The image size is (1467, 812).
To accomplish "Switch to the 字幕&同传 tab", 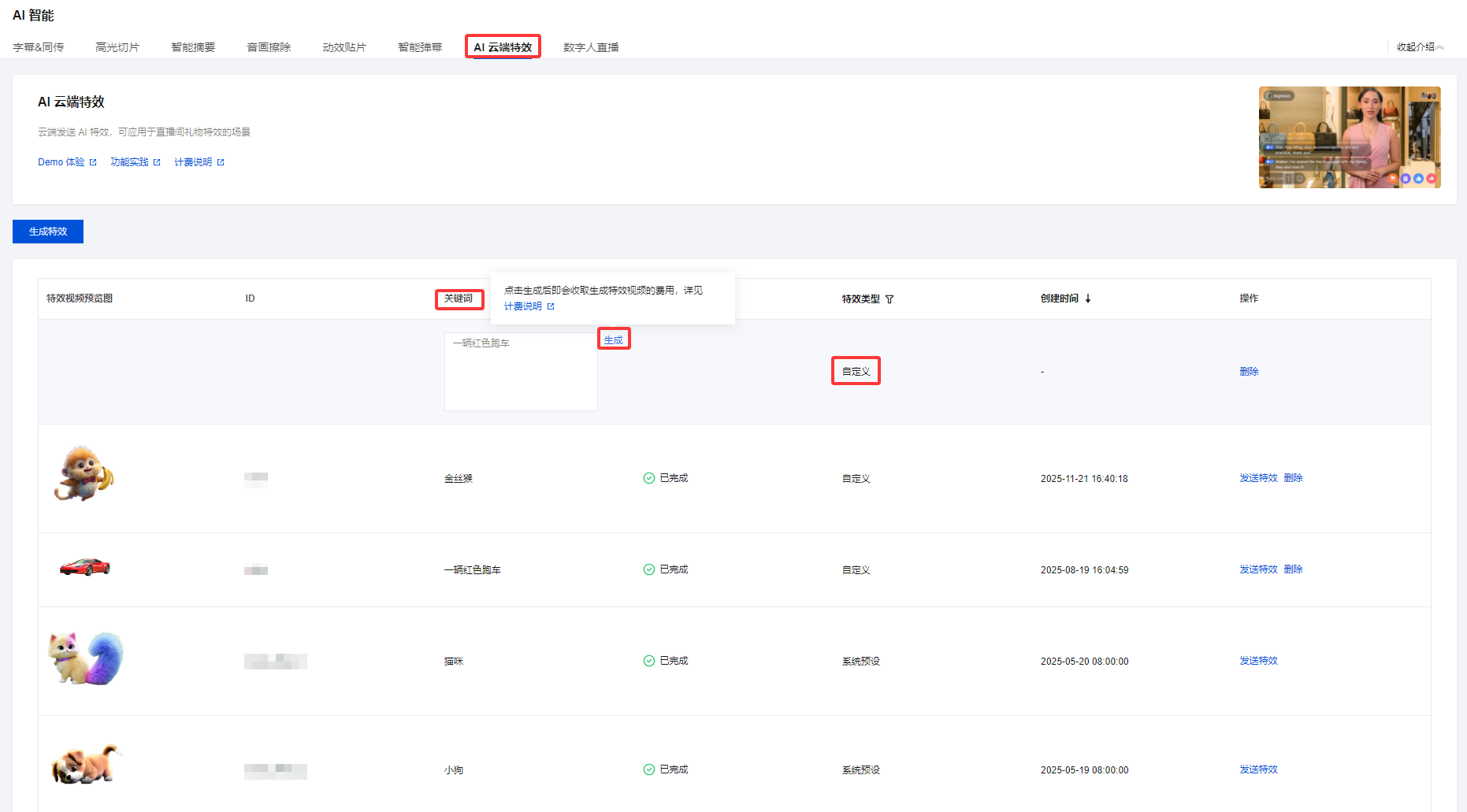I will point(39,47).
